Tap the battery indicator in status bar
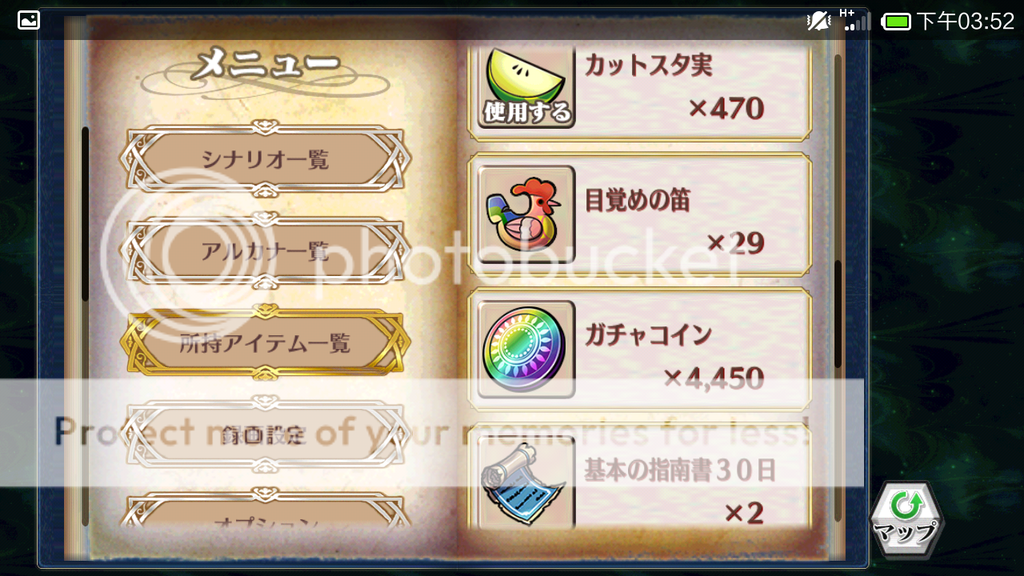 (896, 22)
